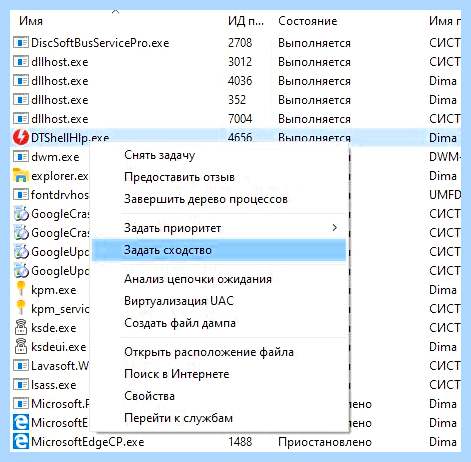Select 'Анализ цепочки ожидания'
This screenshot has height=462, width=471.
(x=220, y=279)
